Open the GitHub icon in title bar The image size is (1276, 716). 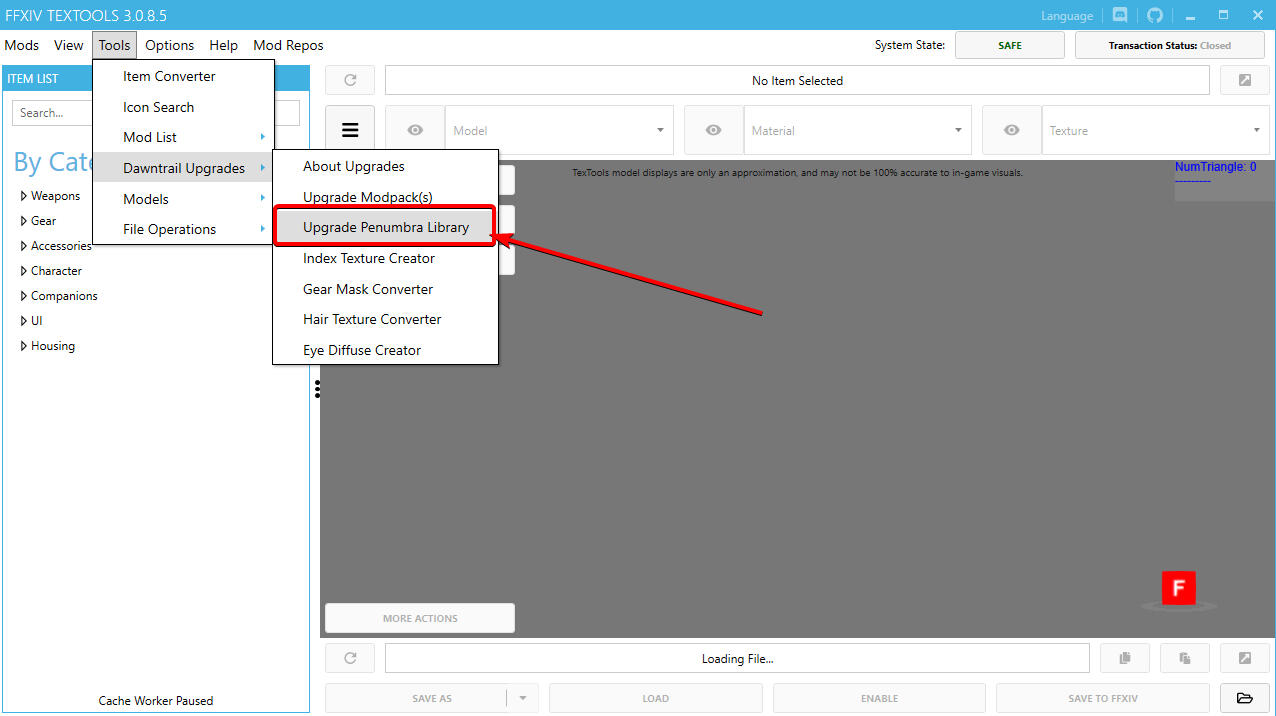click(x=1155, y=15)
